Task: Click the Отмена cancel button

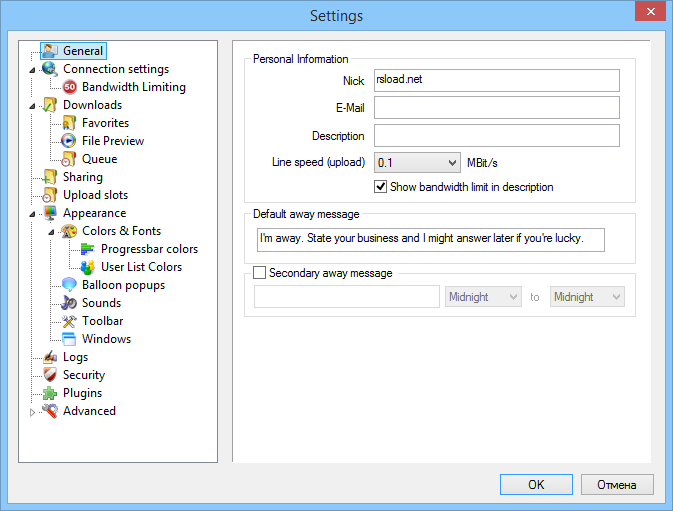Action: pyautogui.click(x=616, y=484)
